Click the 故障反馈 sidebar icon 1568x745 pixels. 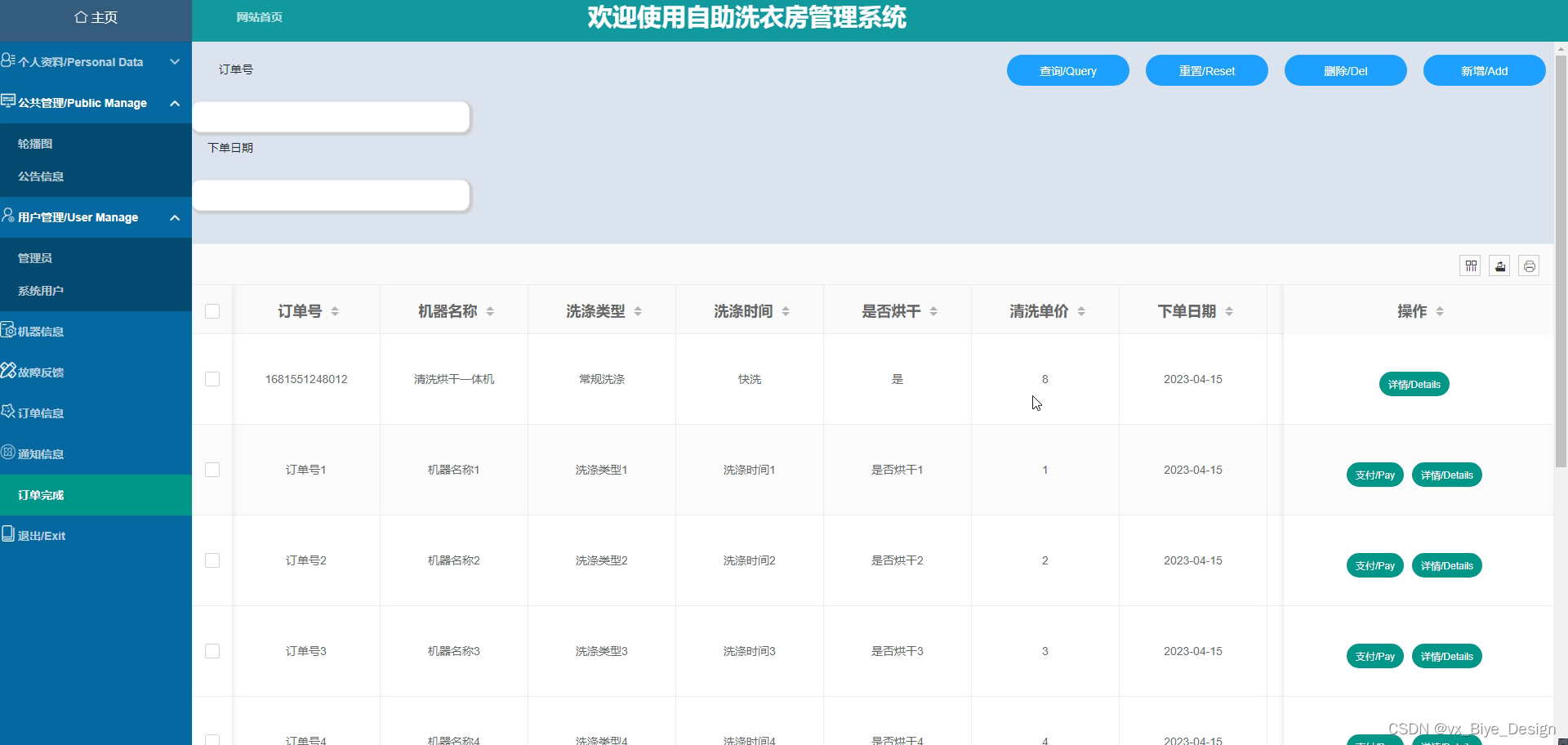tap(8, 371)
